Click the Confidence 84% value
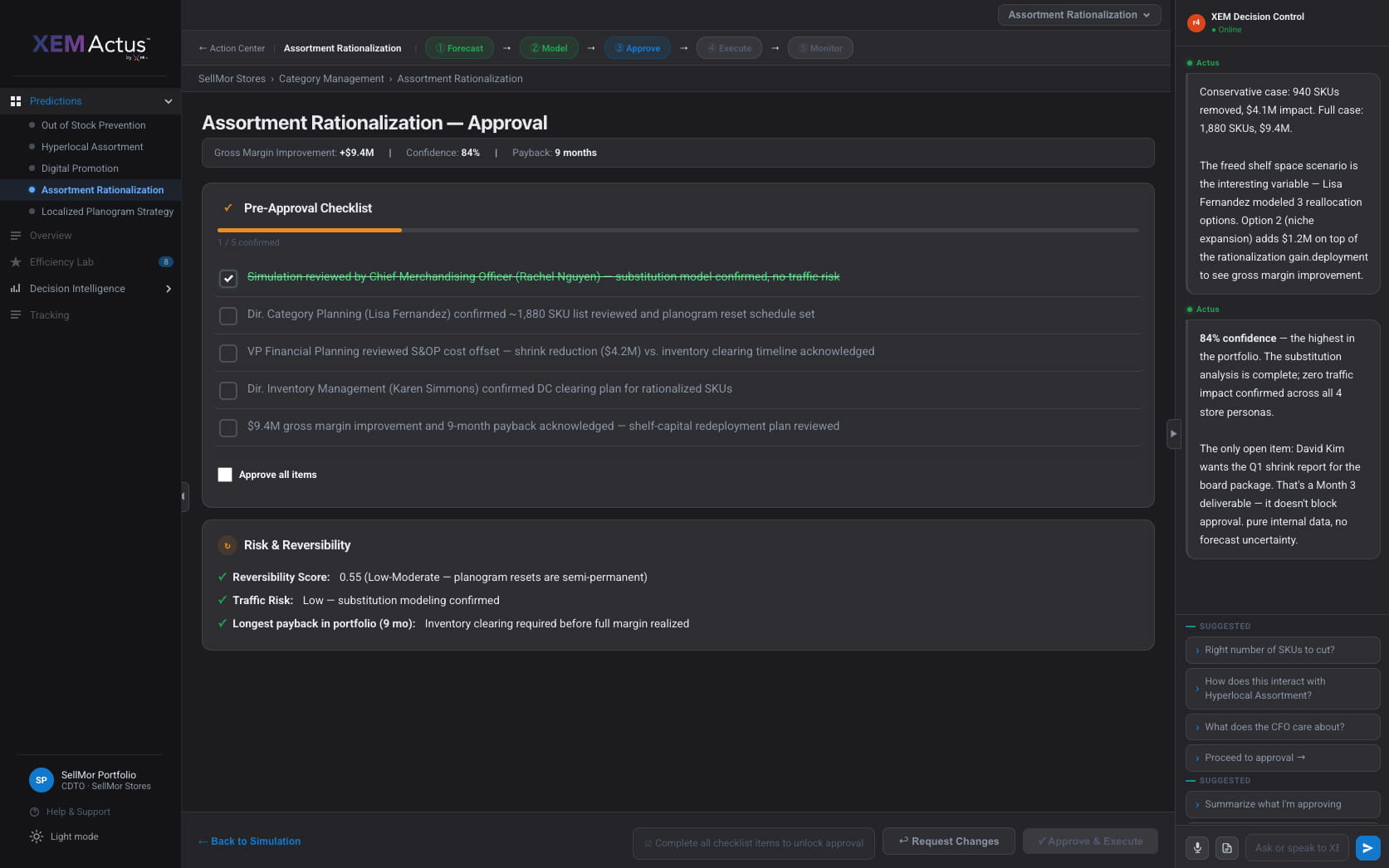This screenshot has width=1389, height=868. 470,153
